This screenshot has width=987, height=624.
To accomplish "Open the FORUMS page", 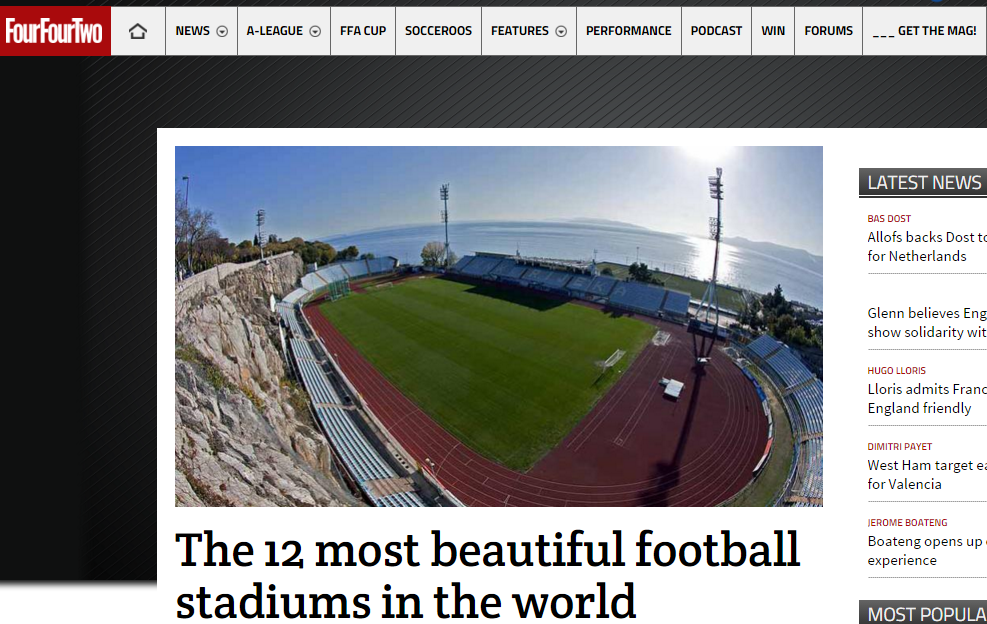I will click(x=828, y=31).
